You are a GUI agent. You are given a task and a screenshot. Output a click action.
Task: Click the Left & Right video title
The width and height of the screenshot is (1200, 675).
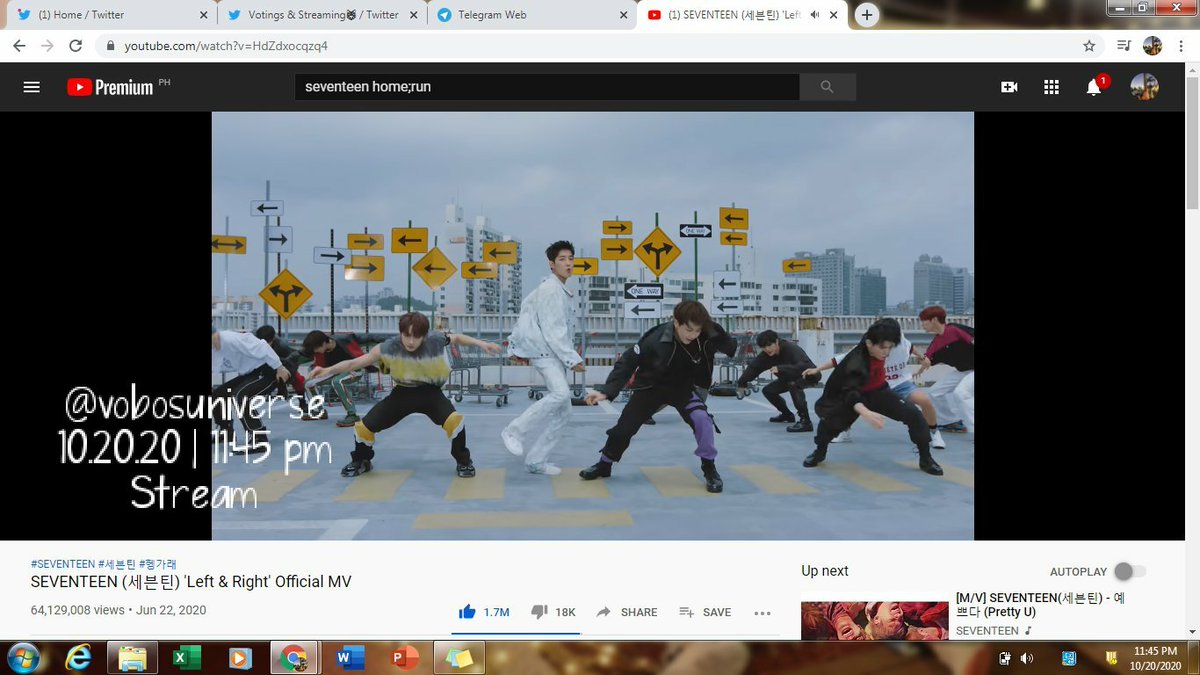(191, 582)
